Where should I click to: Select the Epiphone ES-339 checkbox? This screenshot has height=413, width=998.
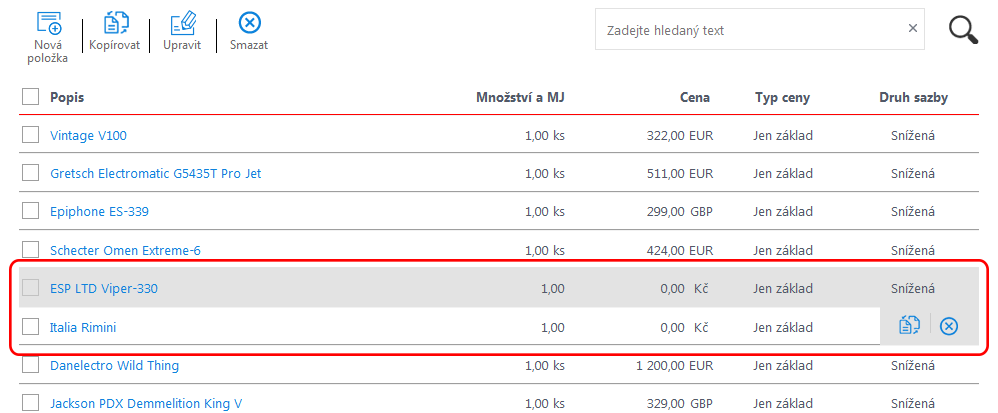click(31, 211)
